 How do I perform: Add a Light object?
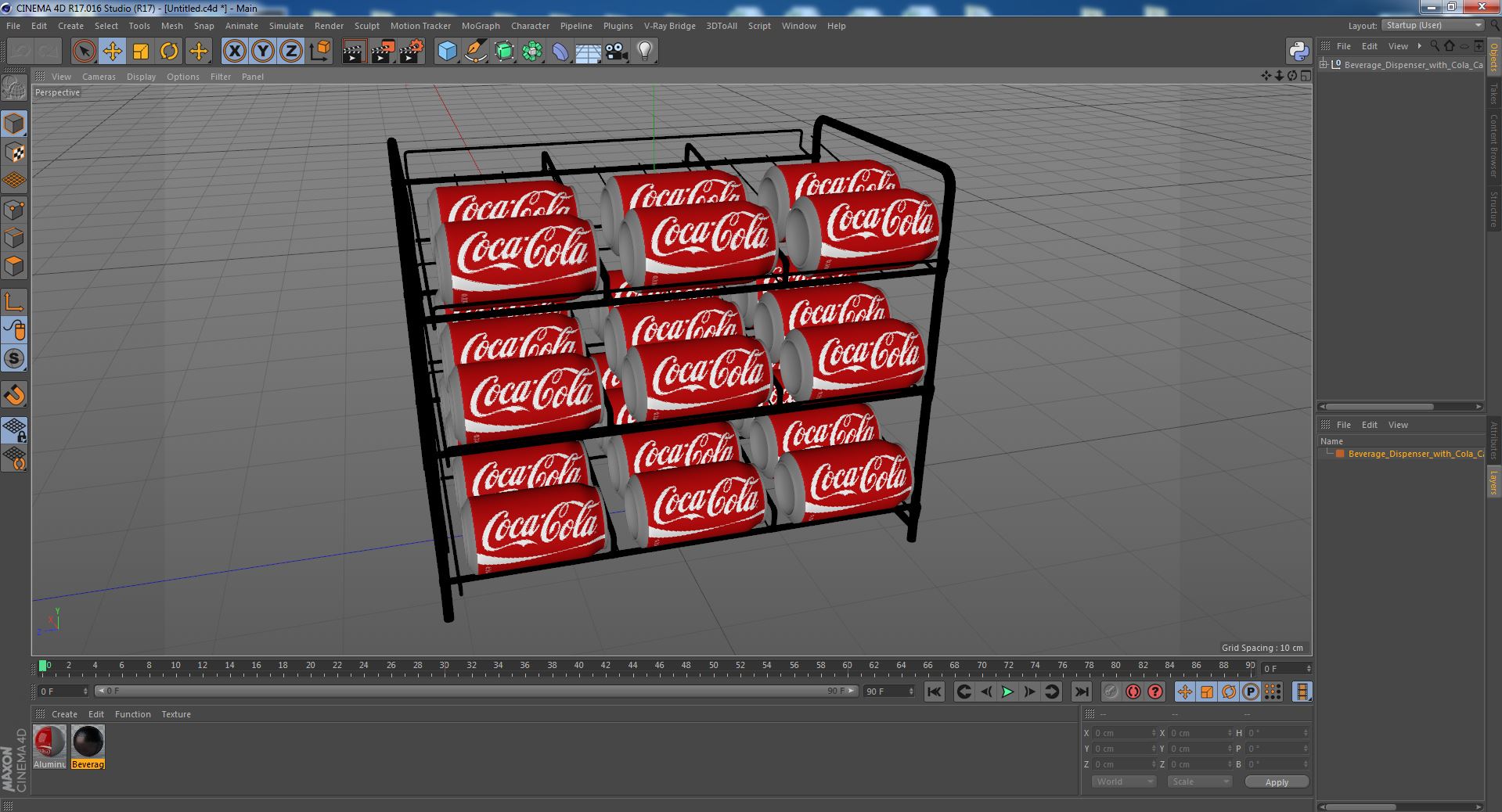pyautogui.click(x=645, y=52)
